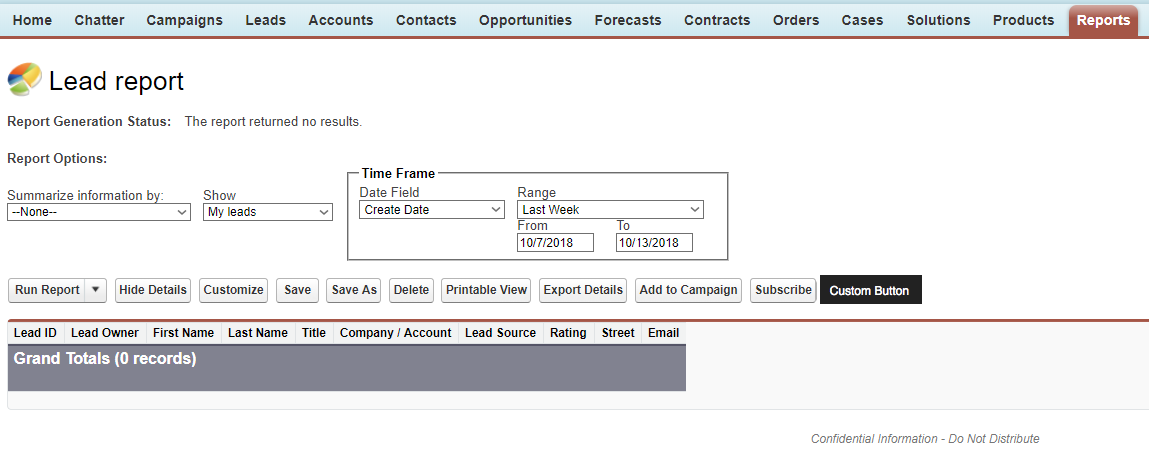Click the From date input field
Image resolution: width=1149 pixels, height=470 pixels.
tap(555, 243)
